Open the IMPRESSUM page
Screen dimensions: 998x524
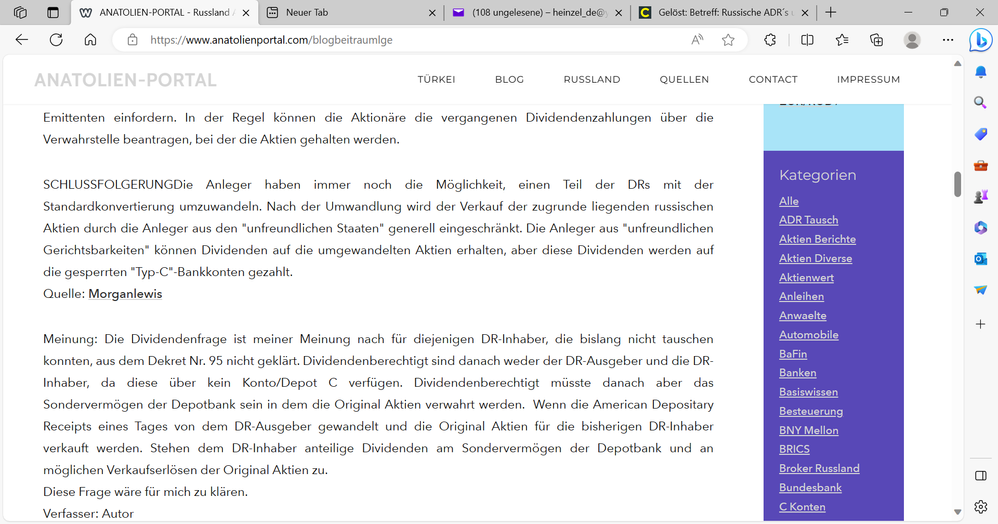(x=868, y=80)
